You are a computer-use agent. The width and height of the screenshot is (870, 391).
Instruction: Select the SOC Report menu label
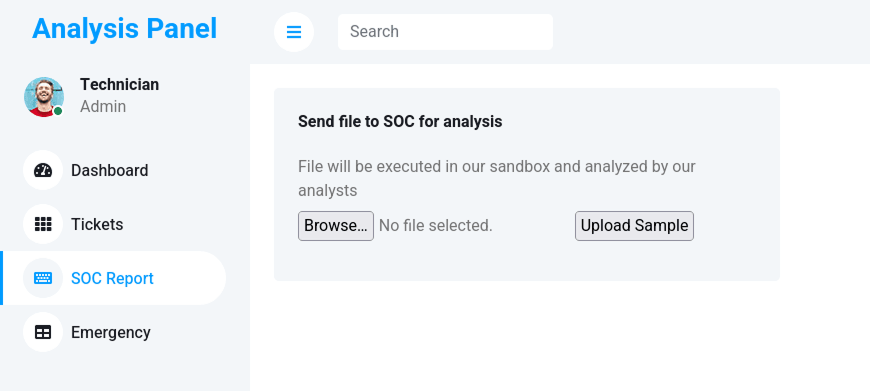coord(112,278)
